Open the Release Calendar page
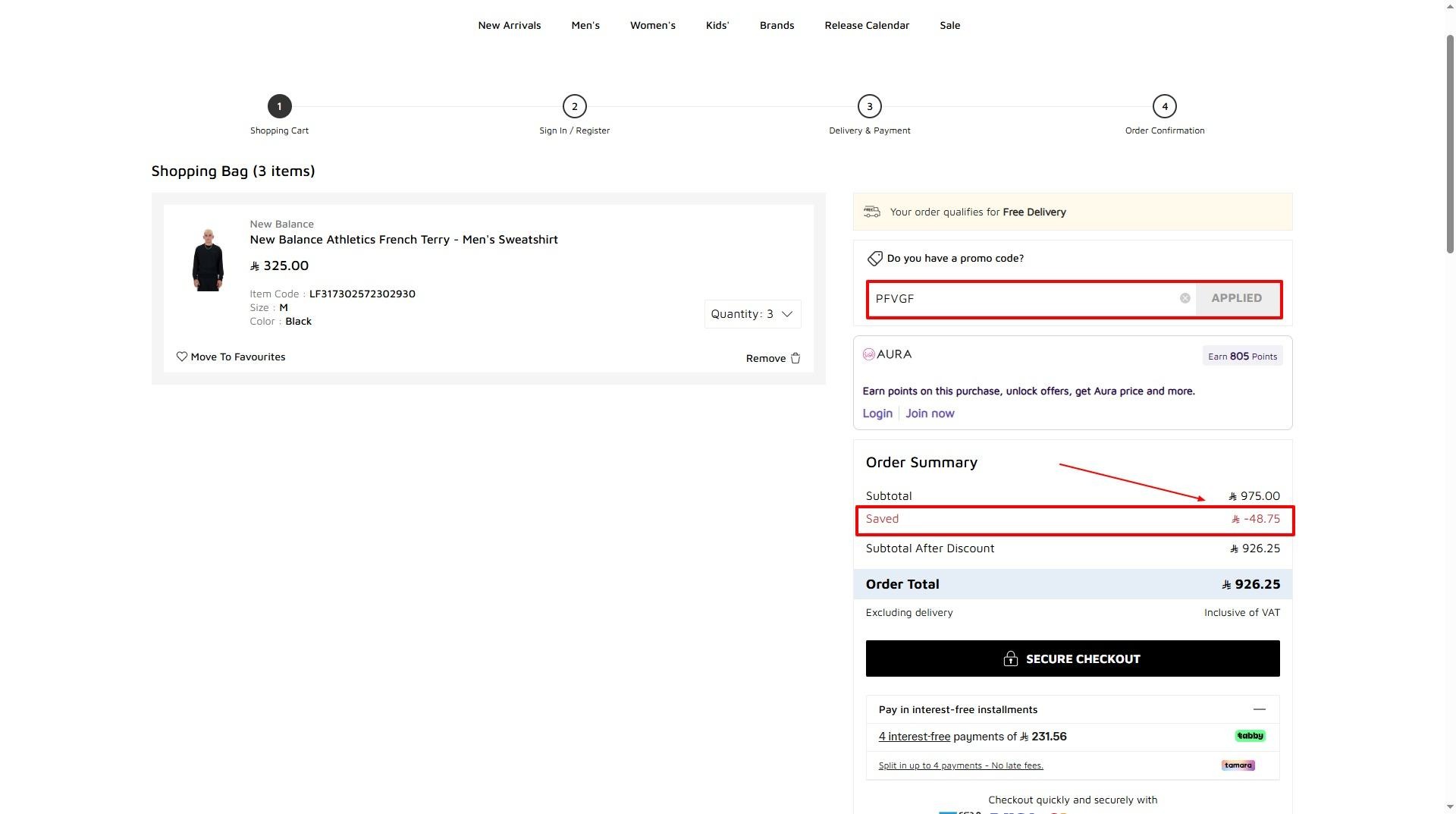Image resolution: width=1456 pixels, height=814 pixels. coord(867,25)
